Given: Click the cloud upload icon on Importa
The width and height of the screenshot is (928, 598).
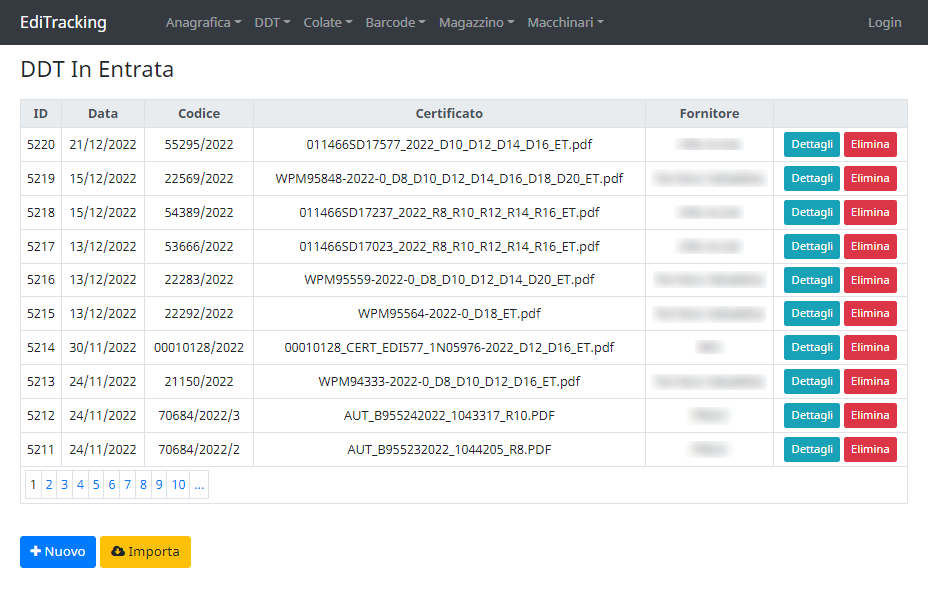Looking at the screenshot, I should pyautogui.click(x=117, y=552).
